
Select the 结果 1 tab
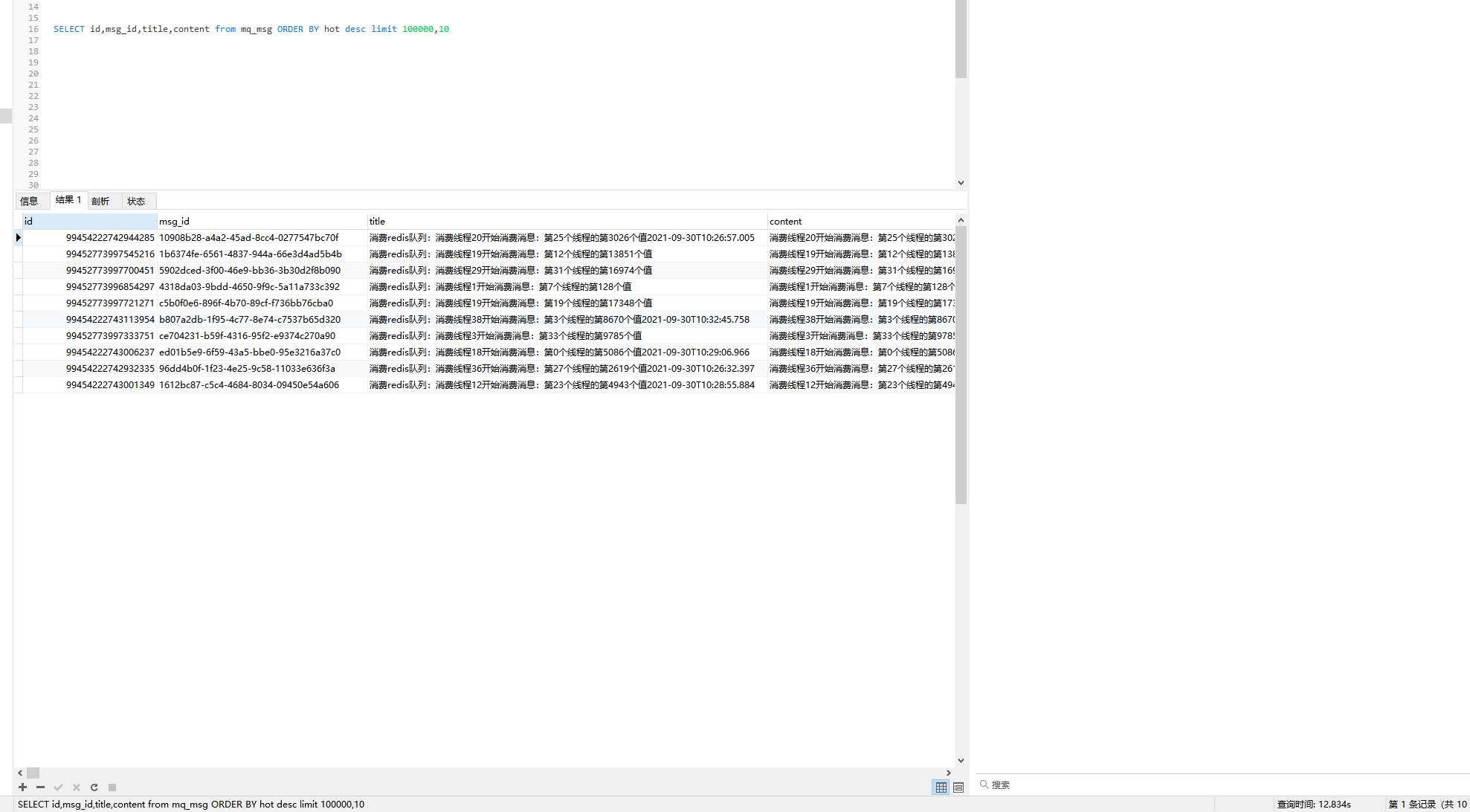68,200
